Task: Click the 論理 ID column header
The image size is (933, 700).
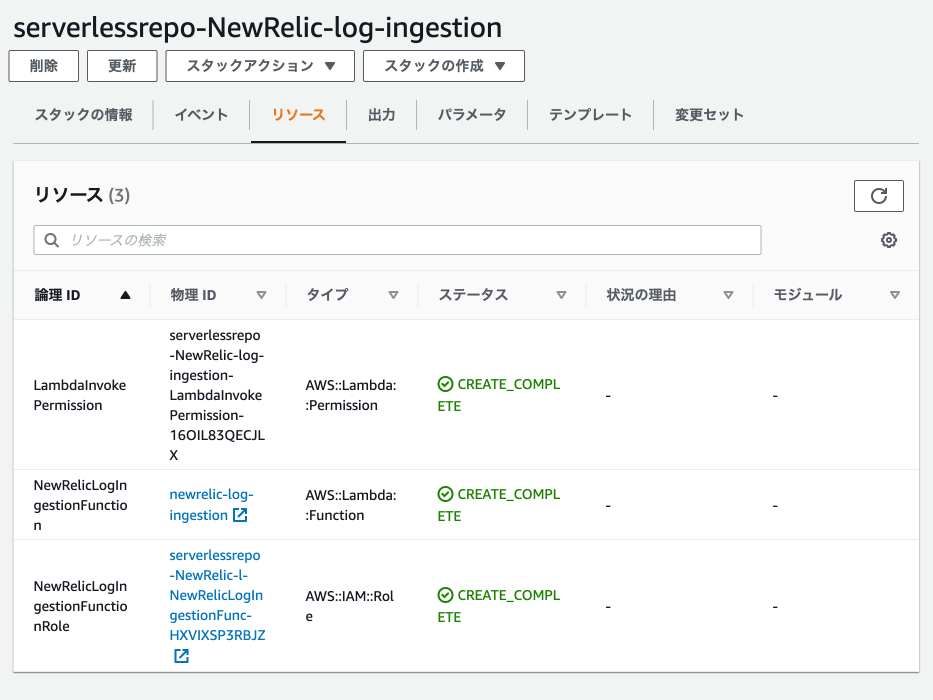Action: [x=57, y=295]
